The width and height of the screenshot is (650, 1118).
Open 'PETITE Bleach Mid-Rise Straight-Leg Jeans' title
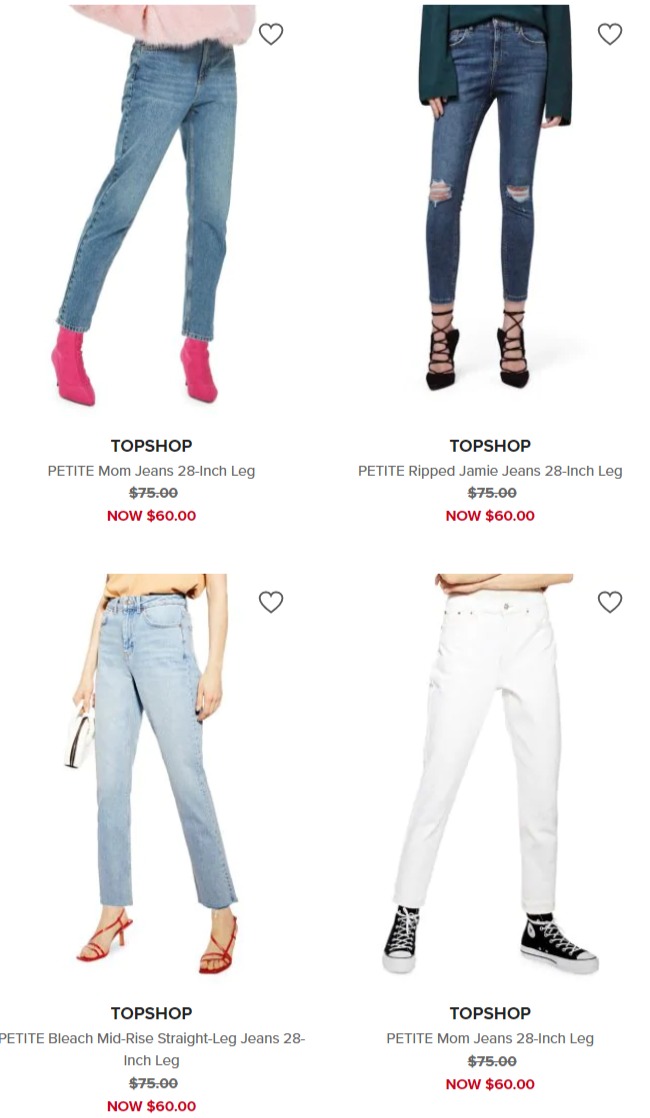(x=151, y=1049)
